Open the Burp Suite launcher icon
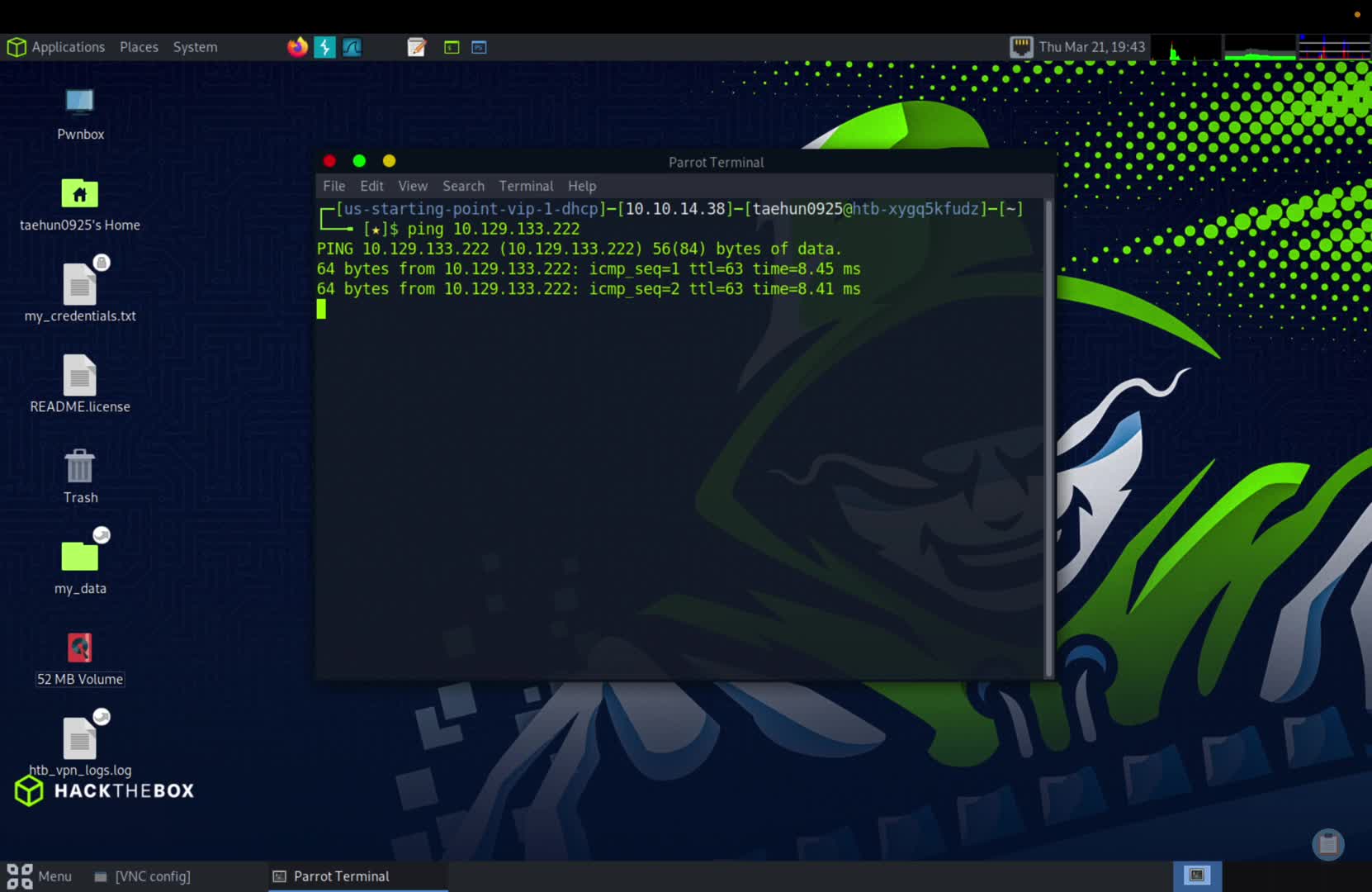 325,47
